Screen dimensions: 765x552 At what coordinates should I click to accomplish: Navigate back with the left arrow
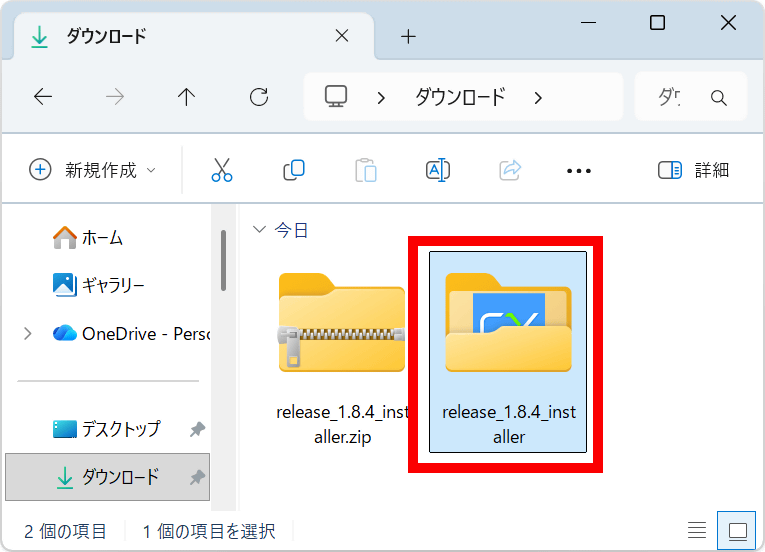click(x=42, y=97)
